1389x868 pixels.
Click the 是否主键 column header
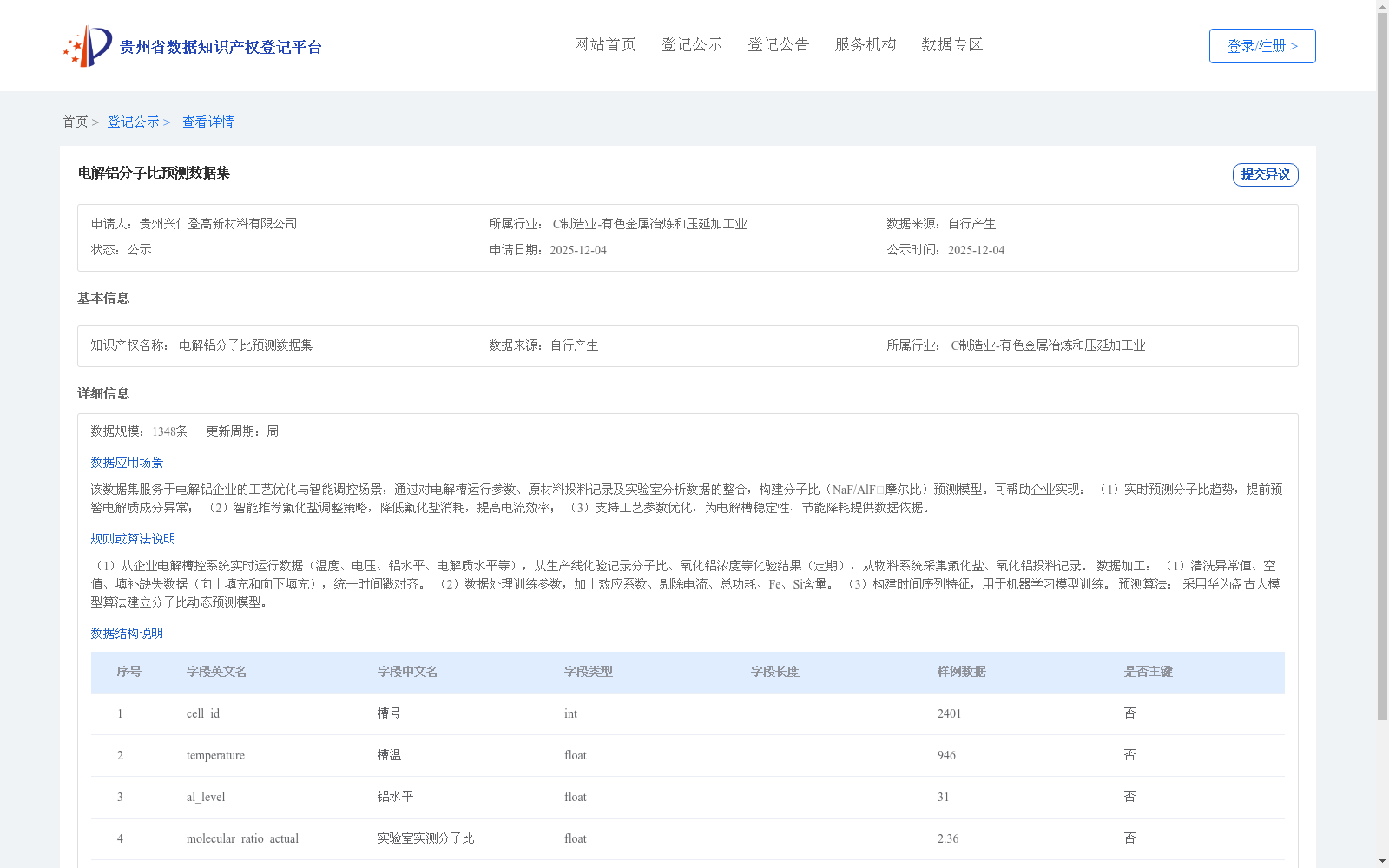pyautogui.click(x=1149, y=672)
